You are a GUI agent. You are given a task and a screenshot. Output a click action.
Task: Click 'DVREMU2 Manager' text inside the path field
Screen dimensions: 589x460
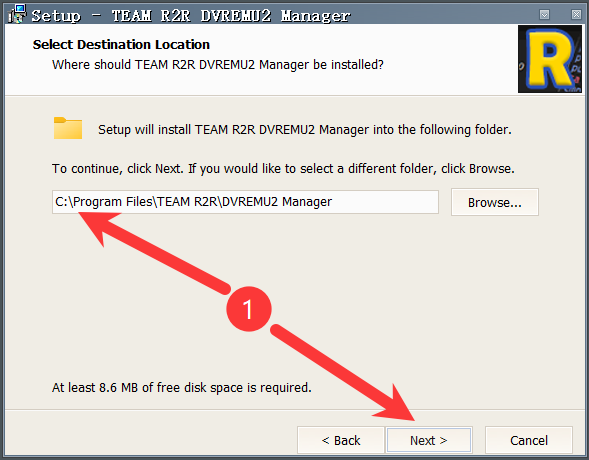tap(277, 202)
